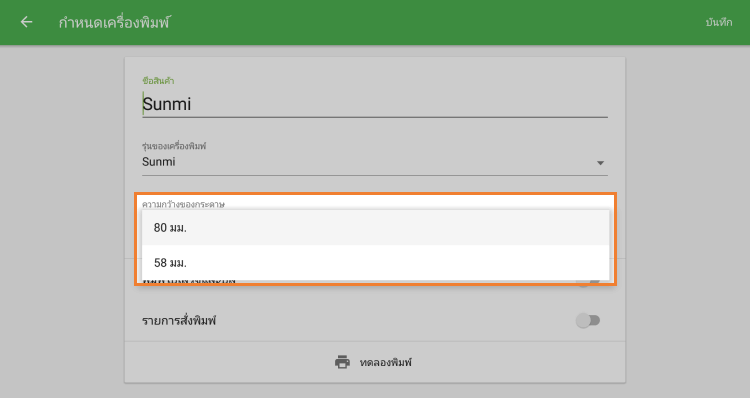Open the Sunmi model dropdown arrow
The width and height of the screenshot is (750, 398).
[x=600, y=163]
